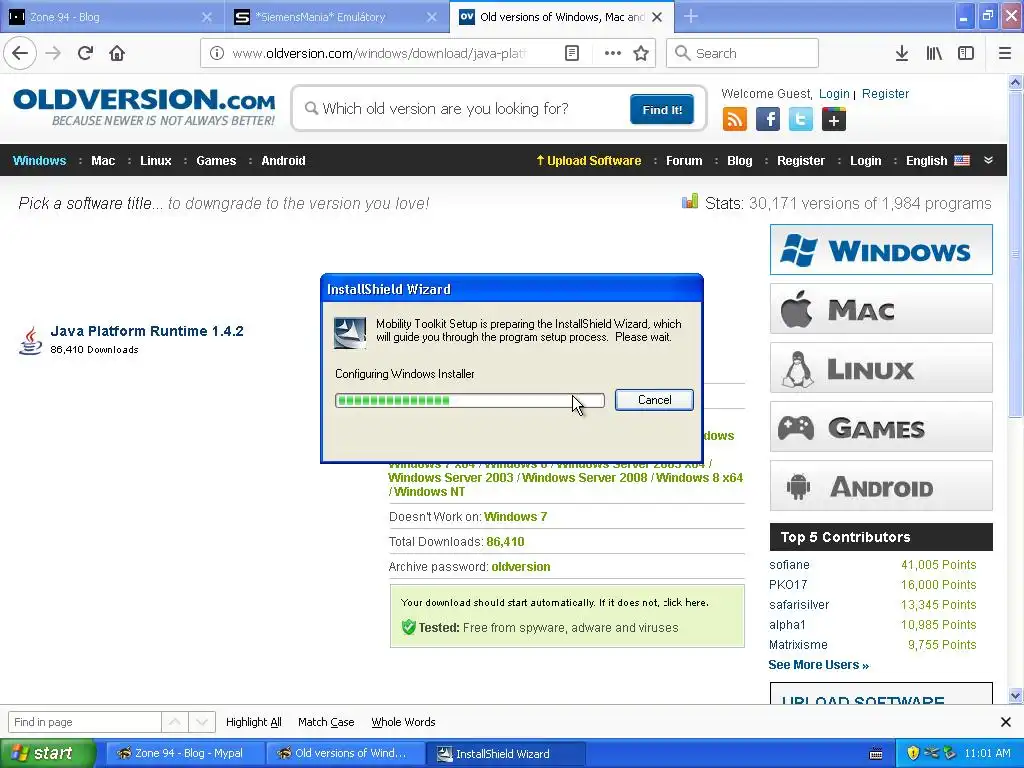Click the orange RSS feed icon
This screenshot has height=768, width=1024.
(735, 120)
